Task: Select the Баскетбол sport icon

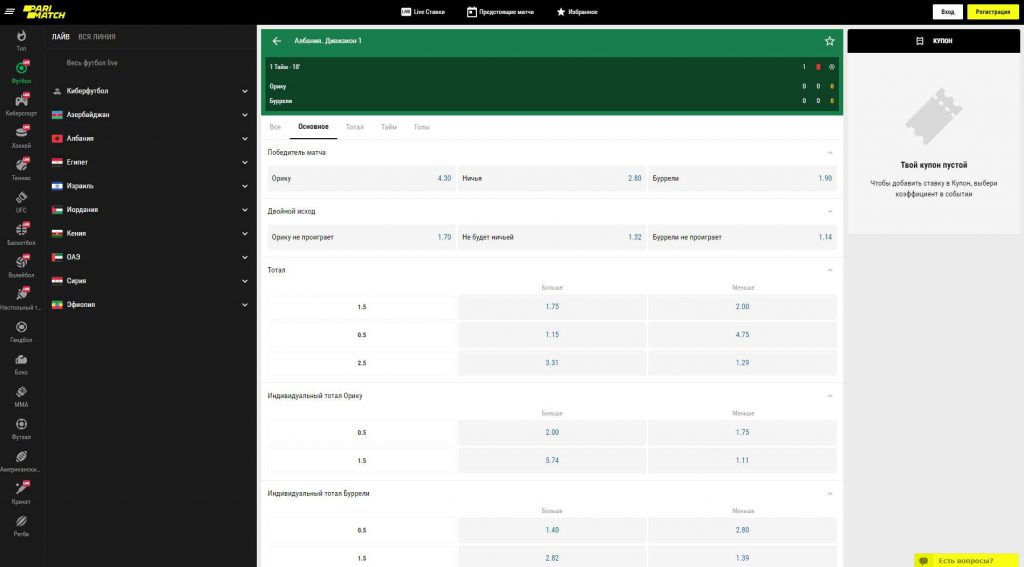Action: pos(22,229)
